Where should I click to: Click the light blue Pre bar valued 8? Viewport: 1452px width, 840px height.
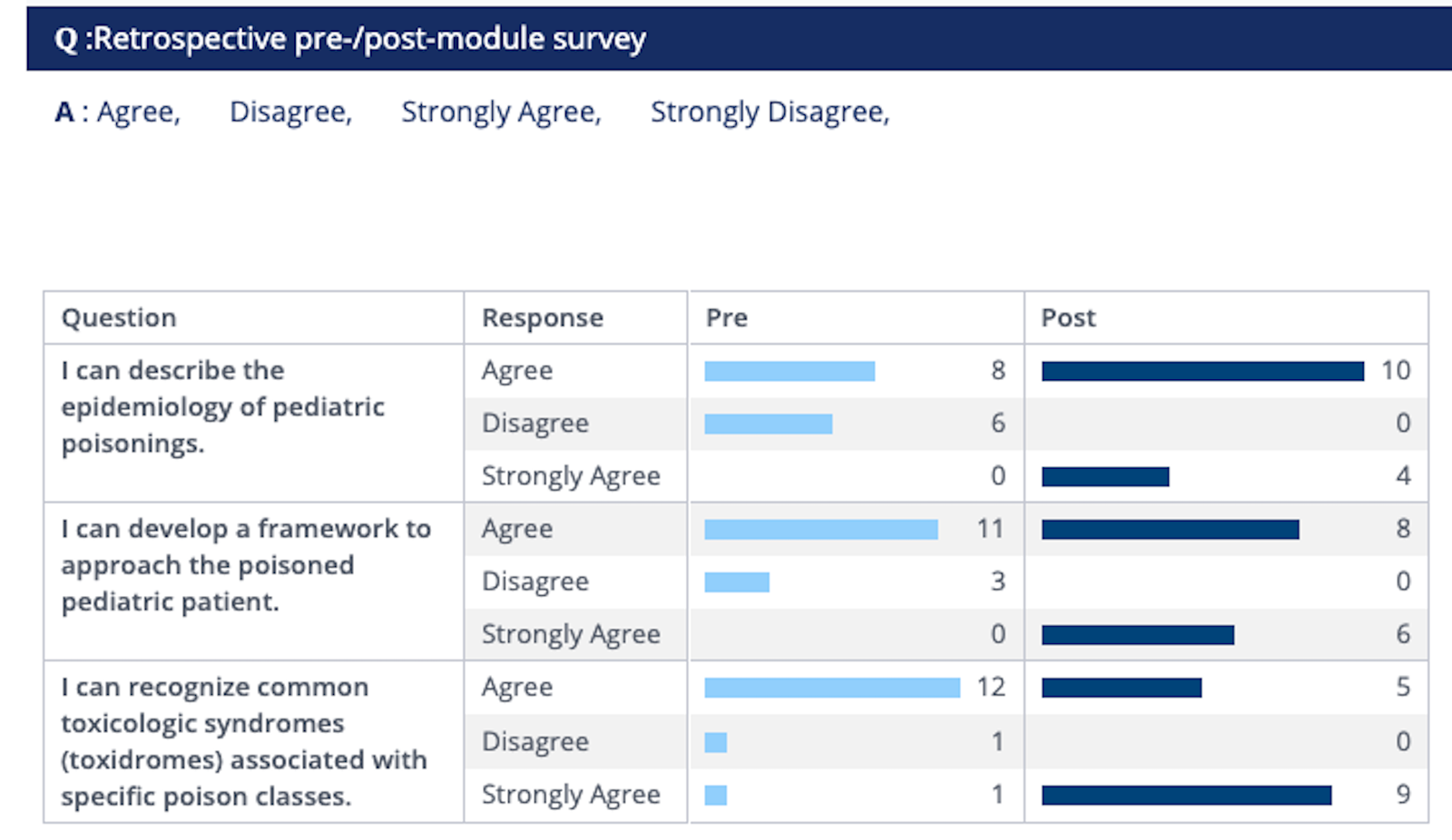click(x=790, y=371)
